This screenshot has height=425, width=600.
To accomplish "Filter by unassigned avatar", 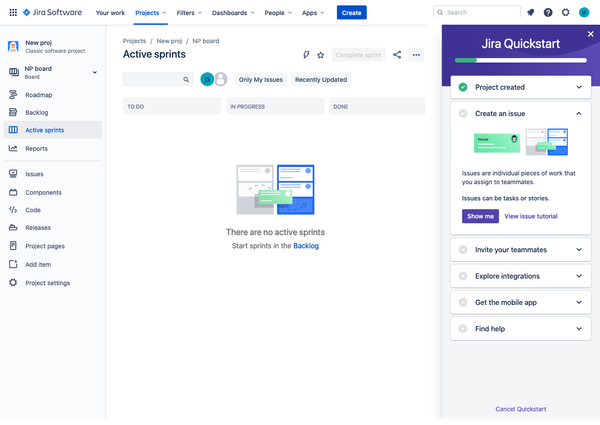I will 221,79.
